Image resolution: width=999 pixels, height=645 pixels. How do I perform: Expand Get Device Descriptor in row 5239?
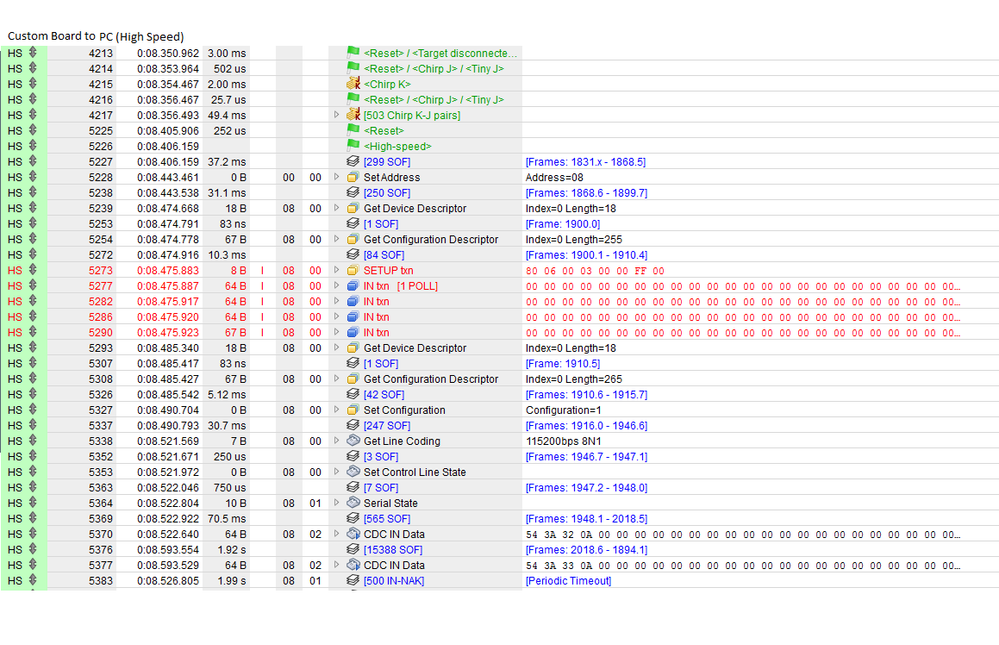tap(336, 208)
